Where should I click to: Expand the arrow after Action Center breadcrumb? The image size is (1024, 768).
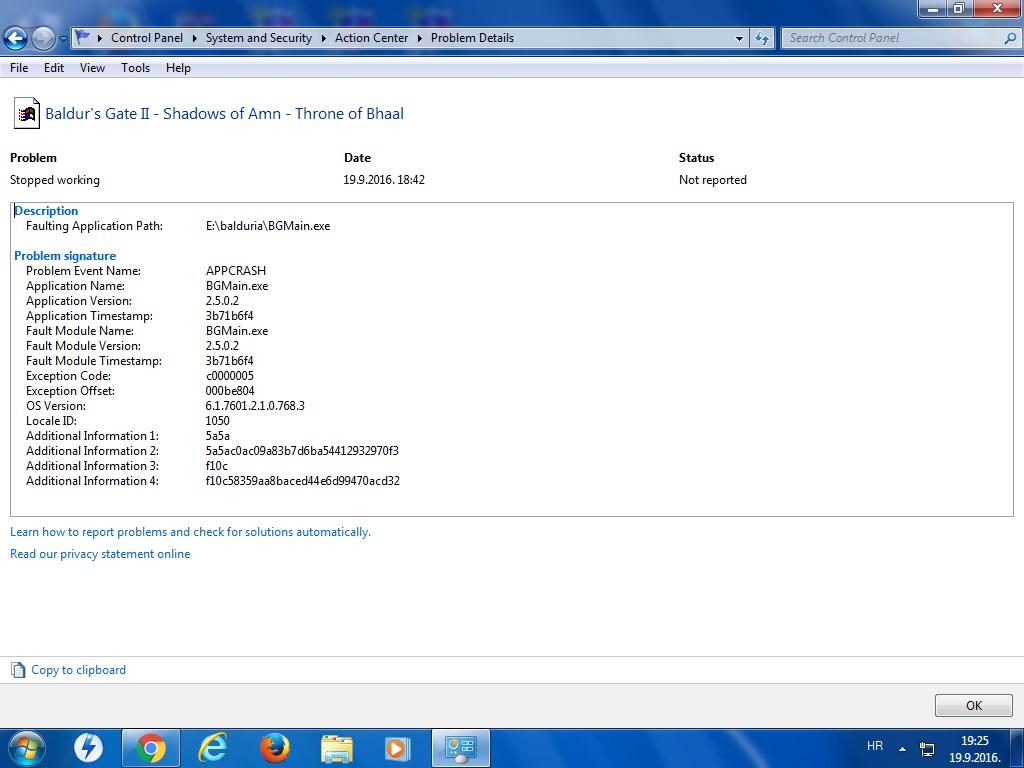(x=419, y=38)
